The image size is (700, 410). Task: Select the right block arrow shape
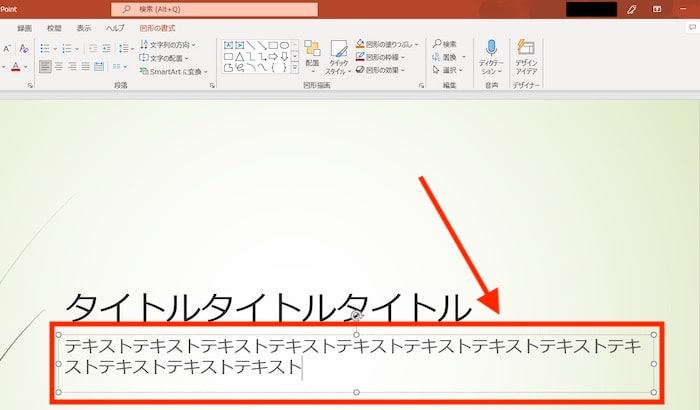273,57
